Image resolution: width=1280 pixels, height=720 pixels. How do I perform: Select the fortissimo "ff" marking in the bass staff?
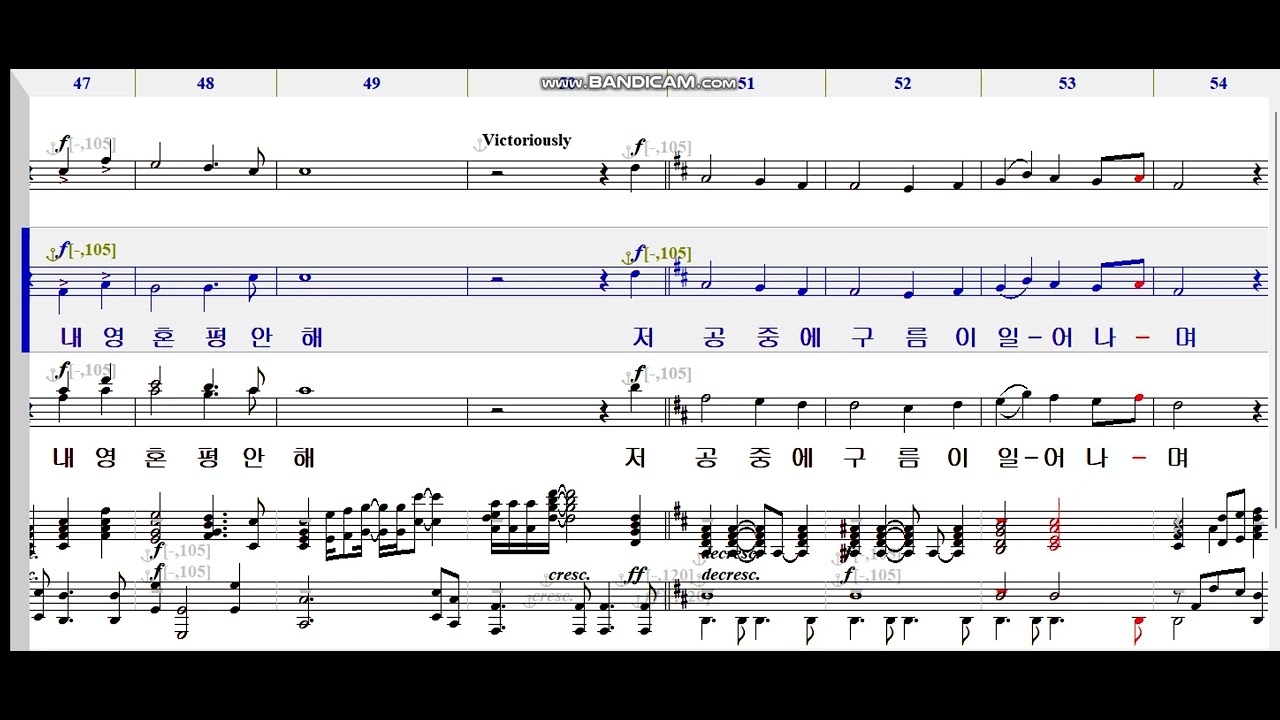point(637,575)
